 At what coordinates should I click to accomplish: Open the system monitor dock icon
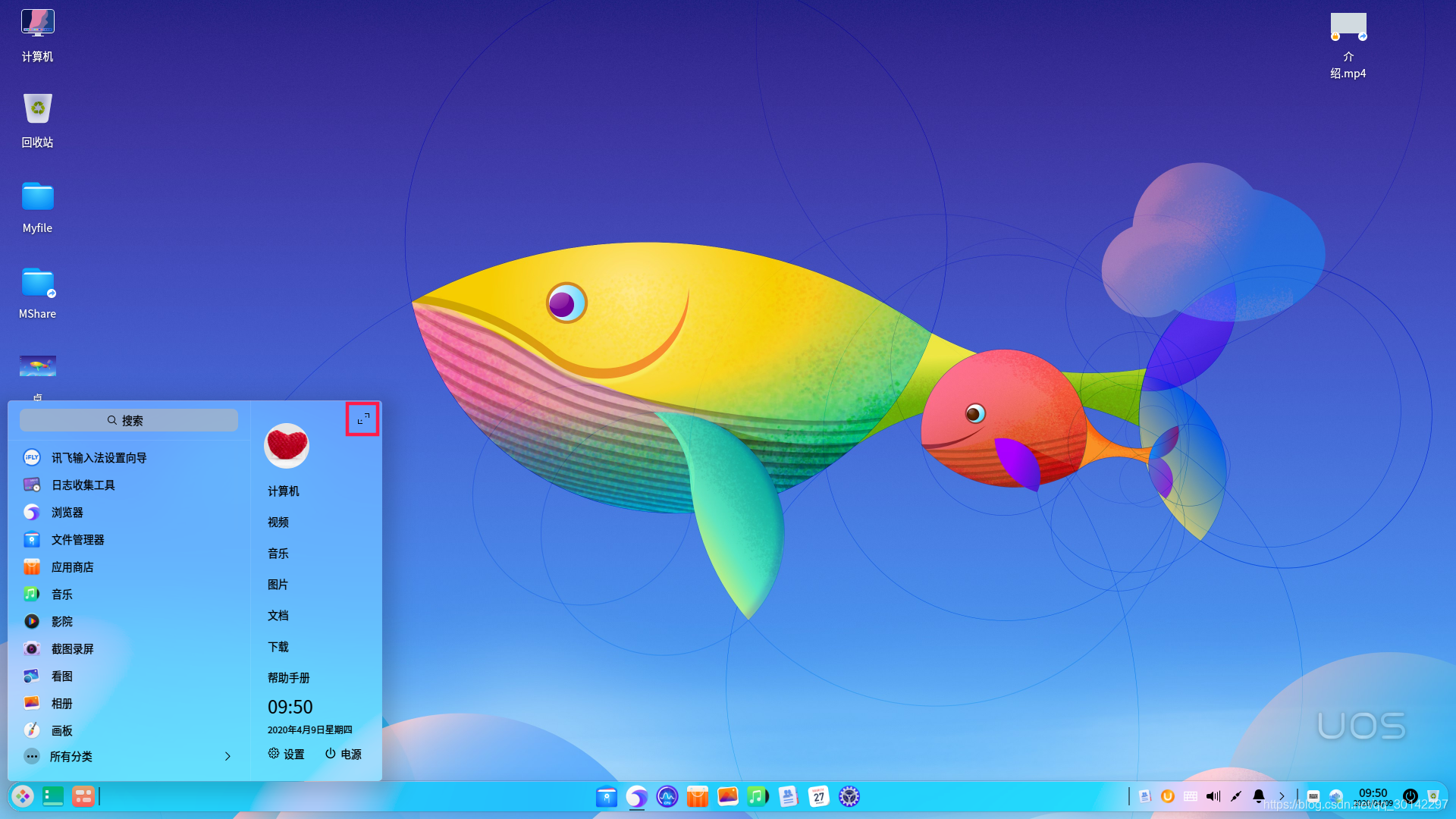point(667,796)
